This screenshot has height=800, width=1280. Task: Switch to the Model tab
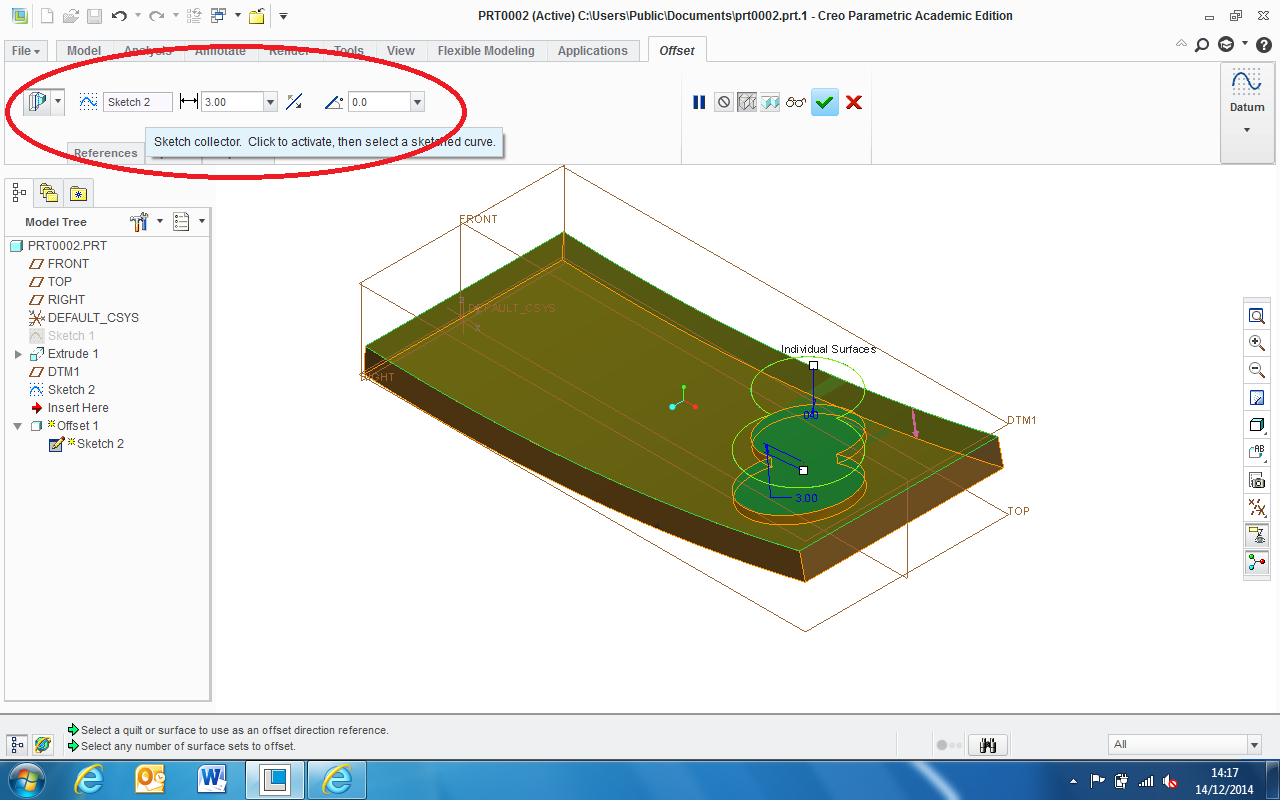coord(84,51)
